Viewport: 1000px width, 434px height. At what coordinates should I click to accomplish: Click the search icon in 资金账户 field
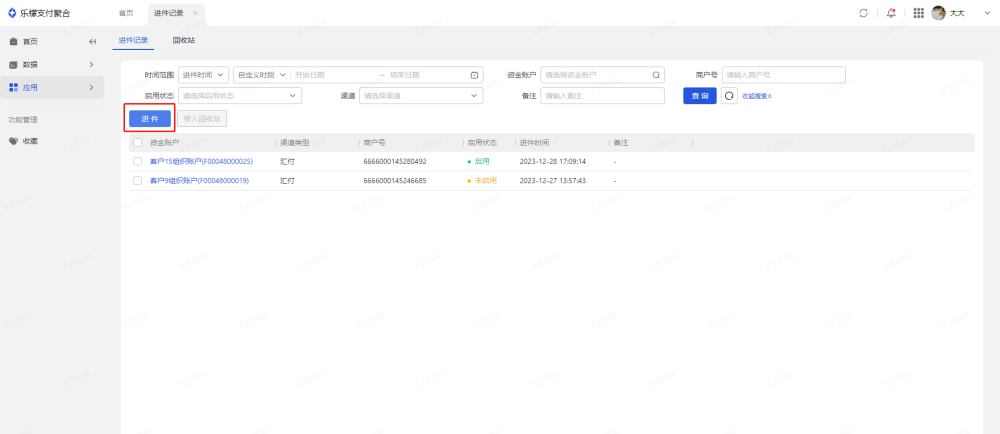pyautogui.click(x=656, y=75)
